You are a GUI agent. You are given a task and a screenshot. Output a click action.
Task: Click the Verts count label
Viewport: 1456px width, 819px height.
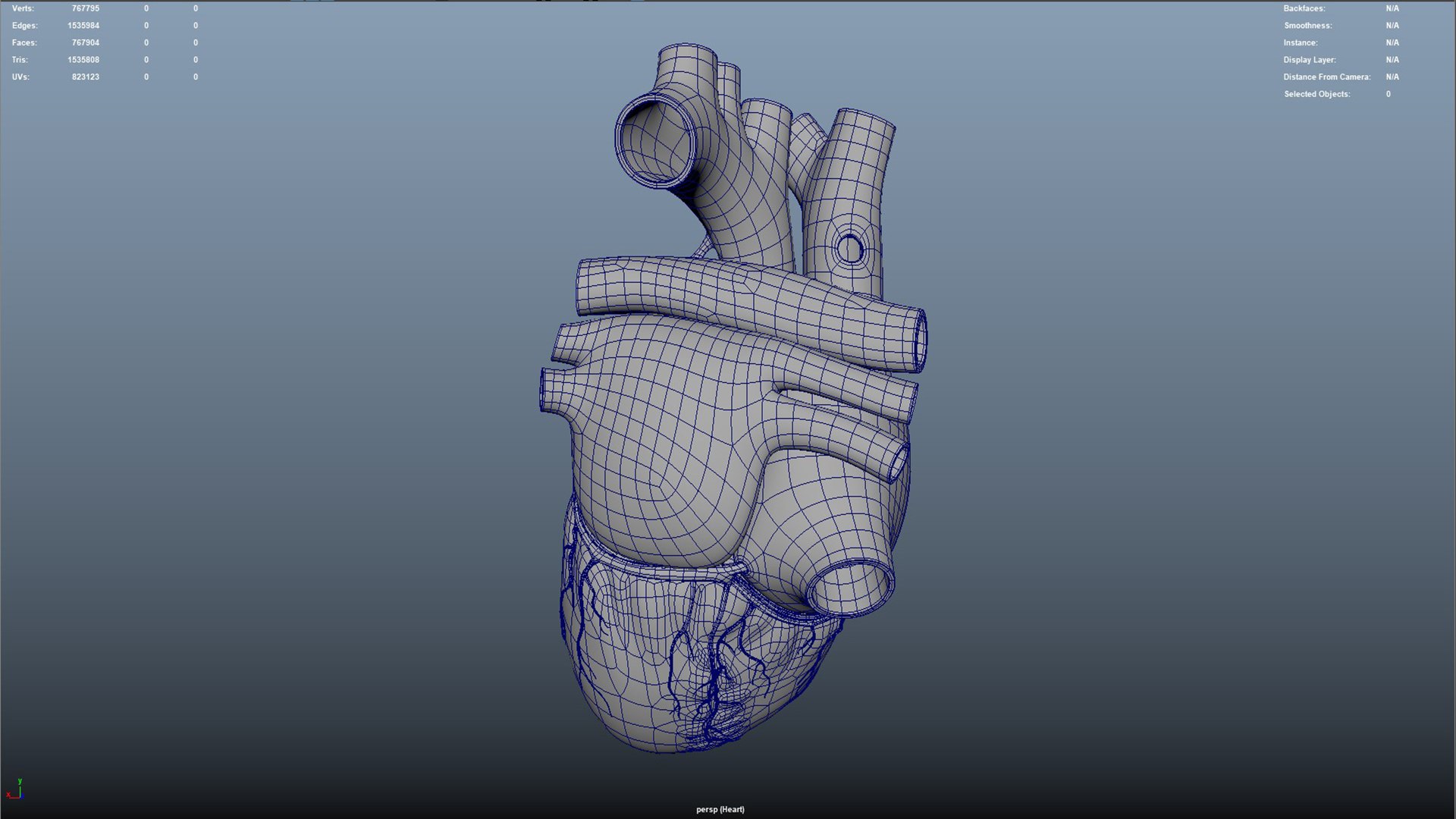tap(23, 8)
